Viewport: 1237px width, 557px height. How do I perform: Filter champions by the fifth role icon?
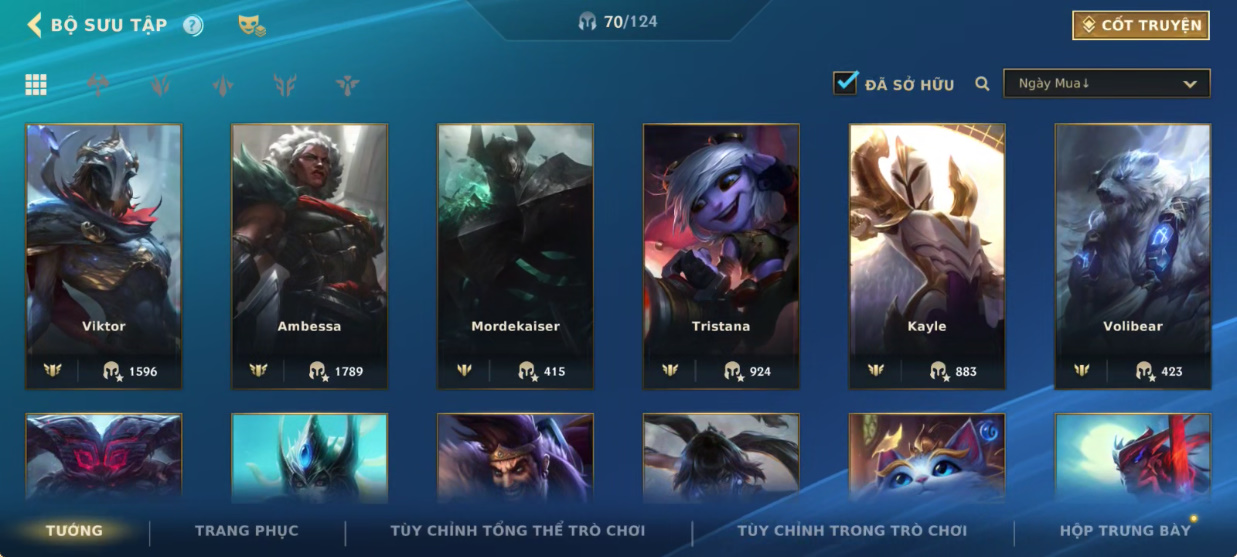coord(285,85)
